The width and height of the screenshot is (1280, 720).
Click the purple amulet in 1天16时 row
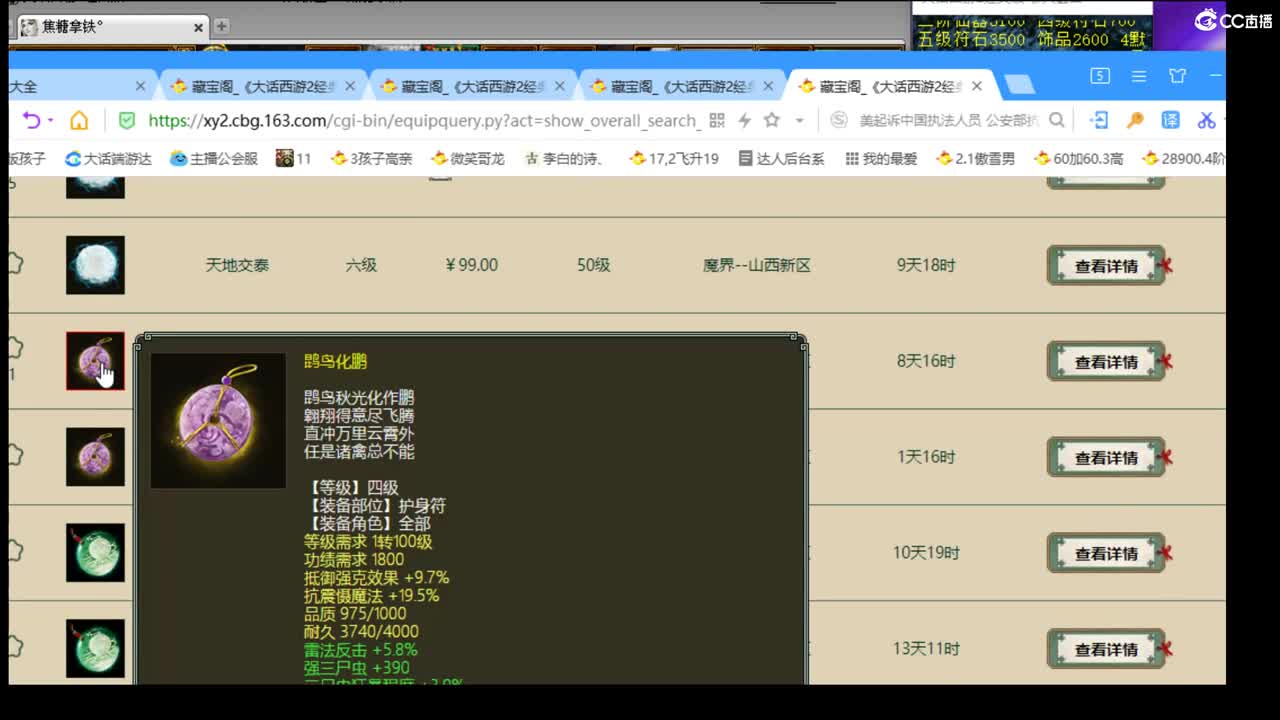(95, 457)
